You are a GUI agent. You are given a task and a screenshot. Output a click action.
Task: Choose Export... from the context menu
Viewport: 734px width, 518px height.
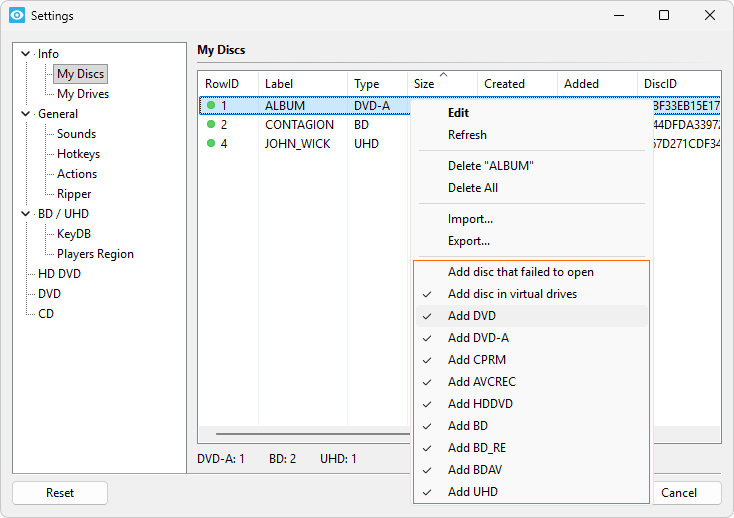[468, 241]
